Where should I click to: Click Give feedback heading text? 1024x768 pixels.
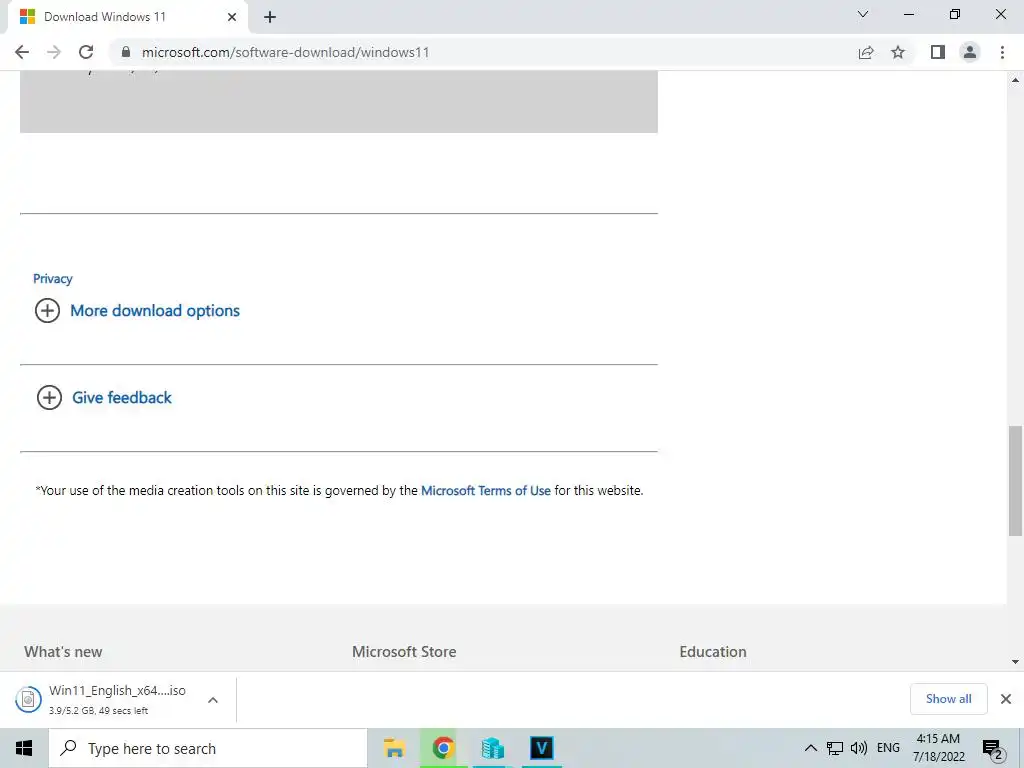pyautogui.click(x=121, y=398)
